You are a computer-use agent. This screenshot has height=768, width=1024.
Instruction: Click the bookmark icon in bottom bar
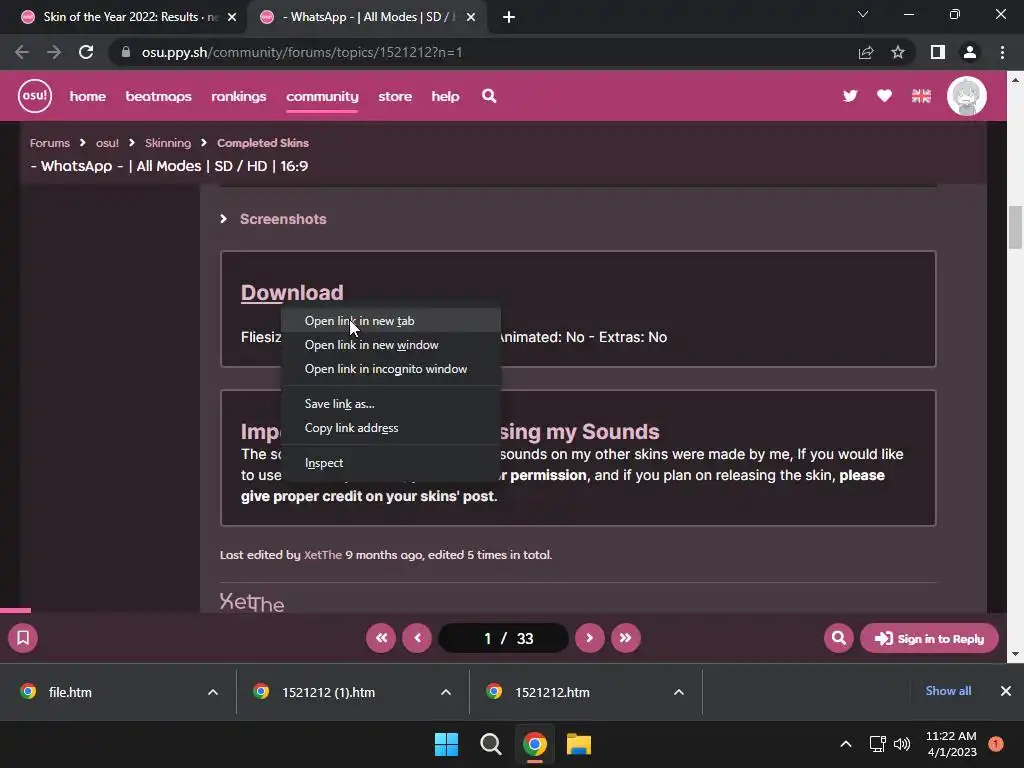[x=23, y=637]
